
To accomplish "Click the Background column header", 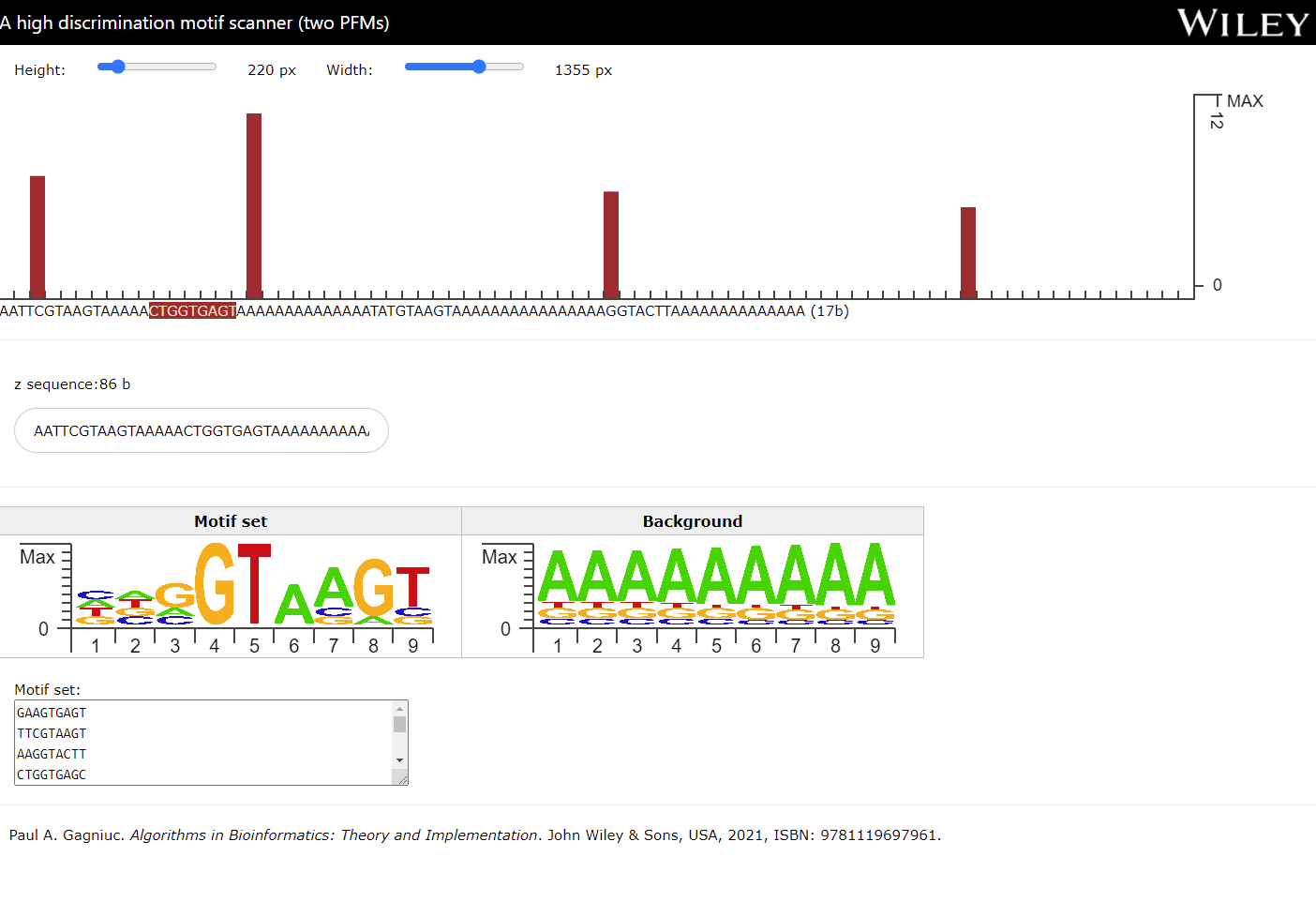I will pos(693,521).
